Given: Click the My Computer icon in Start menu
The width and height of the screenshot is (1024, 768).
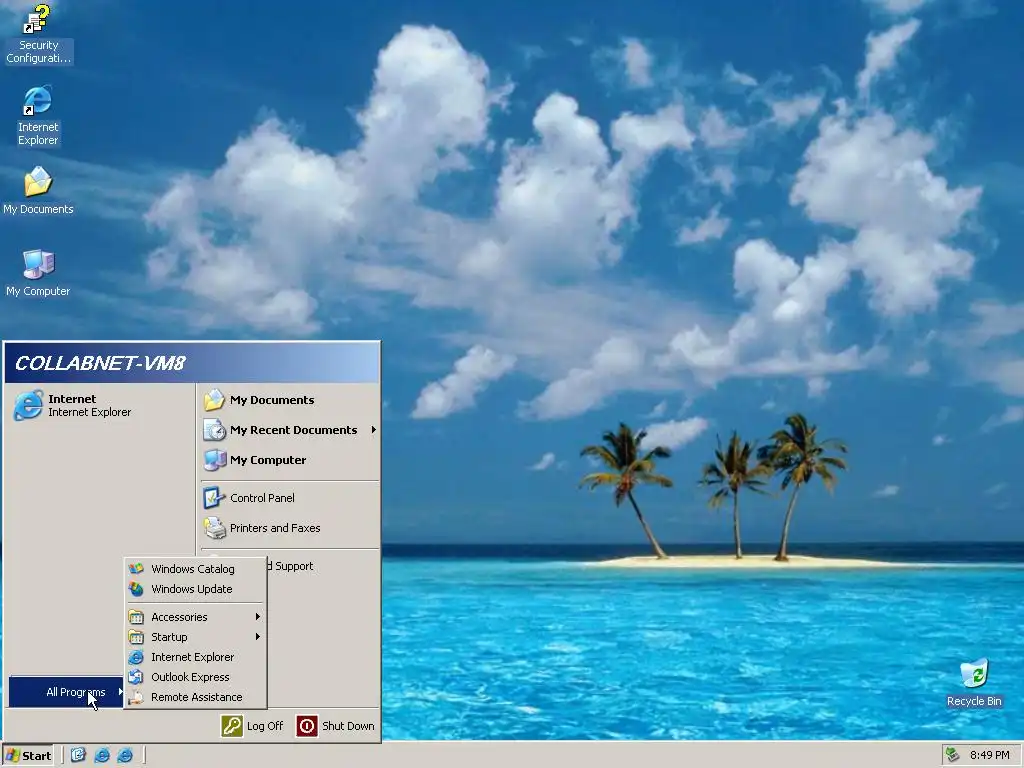Looking at the screenshot, I should coord(214,460).
